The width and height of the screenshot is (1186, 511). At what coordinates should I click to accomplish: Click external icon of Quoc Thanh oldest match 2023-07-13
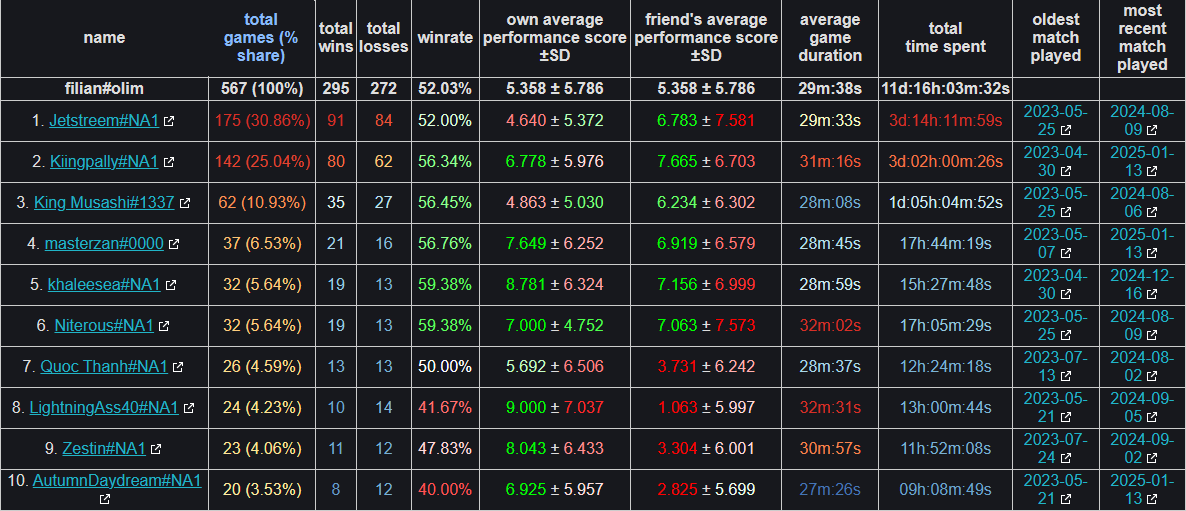1065,376
